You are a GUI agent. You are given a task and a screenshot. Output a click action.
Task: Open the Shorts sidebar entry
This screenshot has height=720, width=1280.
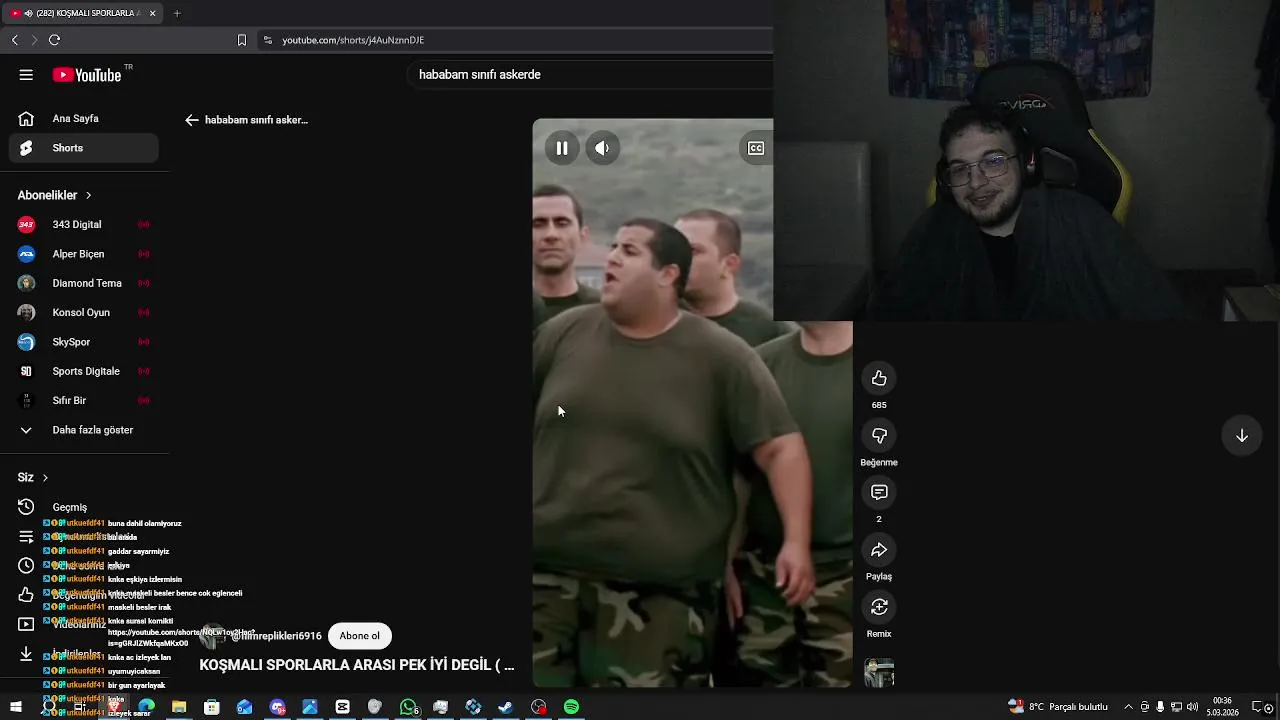click(x=84, y=148)
